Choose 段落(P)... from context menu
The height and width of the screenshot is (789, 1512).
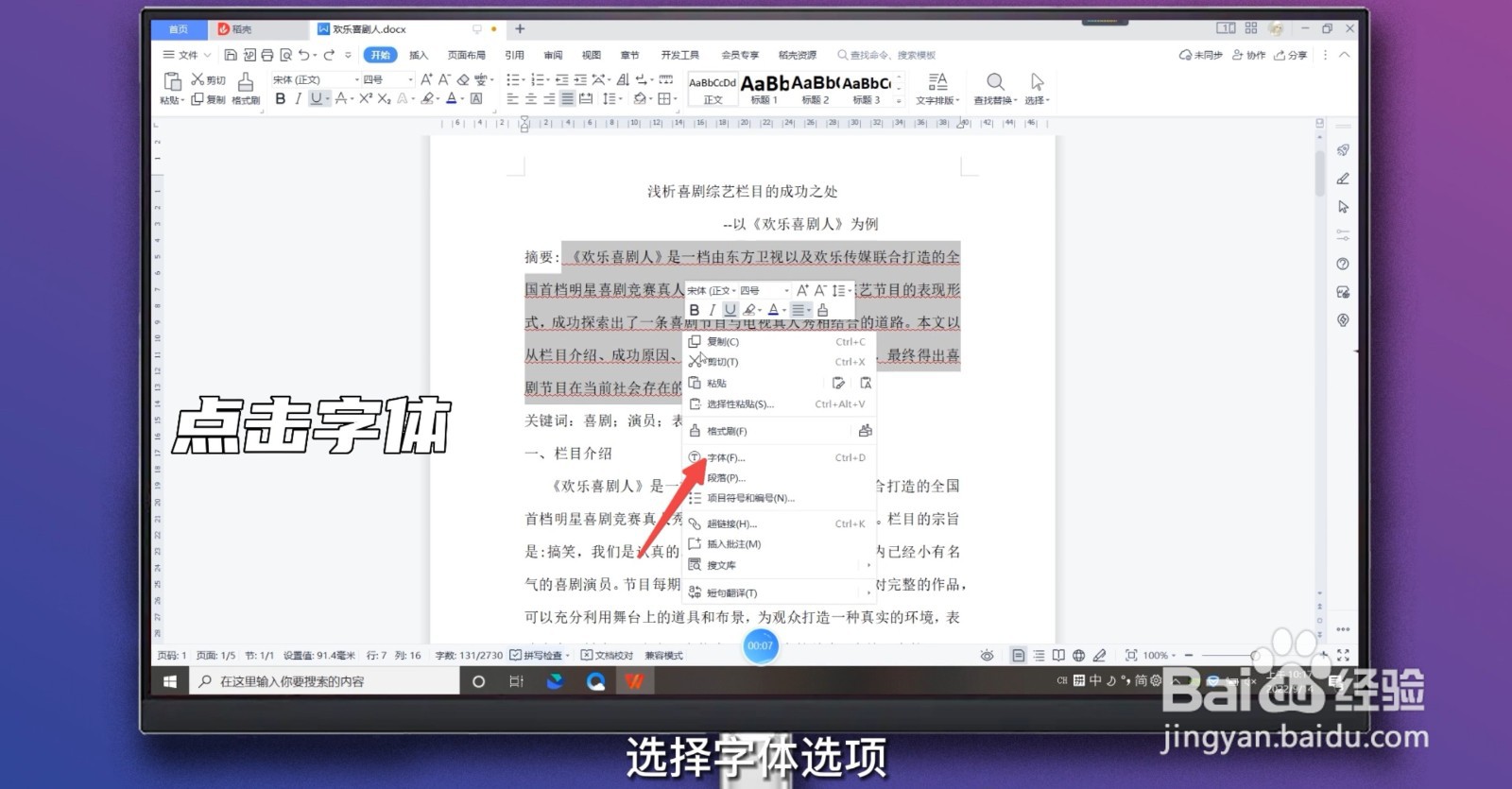click(x=778, y=478)
